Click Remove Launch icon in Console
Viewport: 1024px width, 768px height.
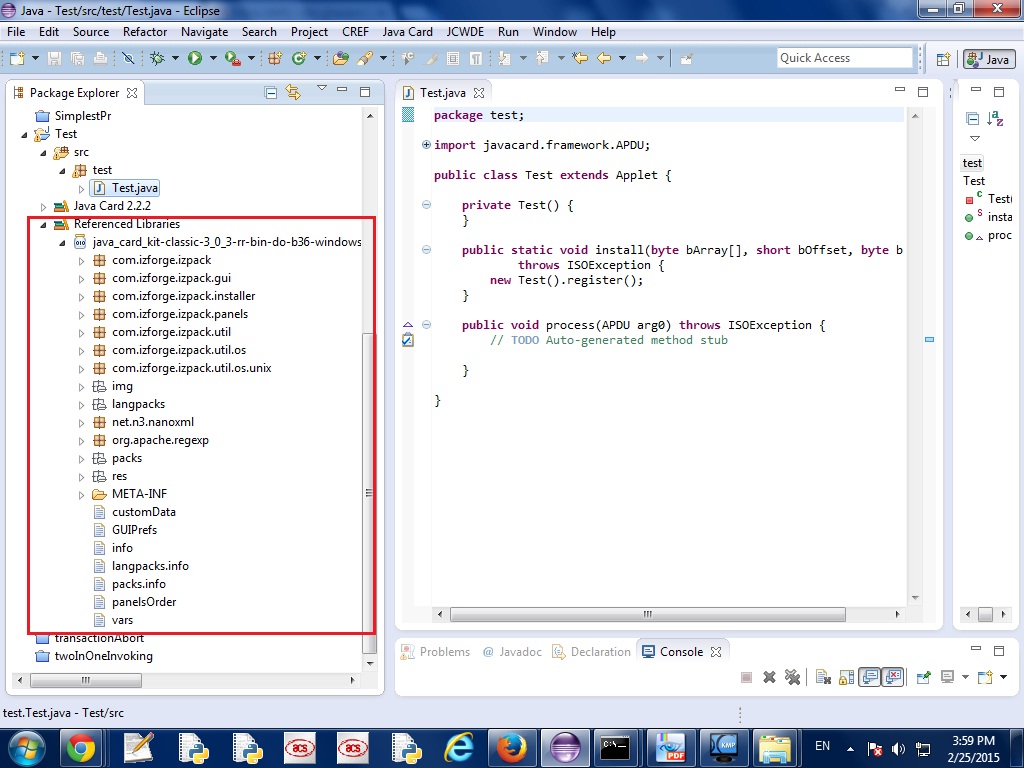click(769, 677)
